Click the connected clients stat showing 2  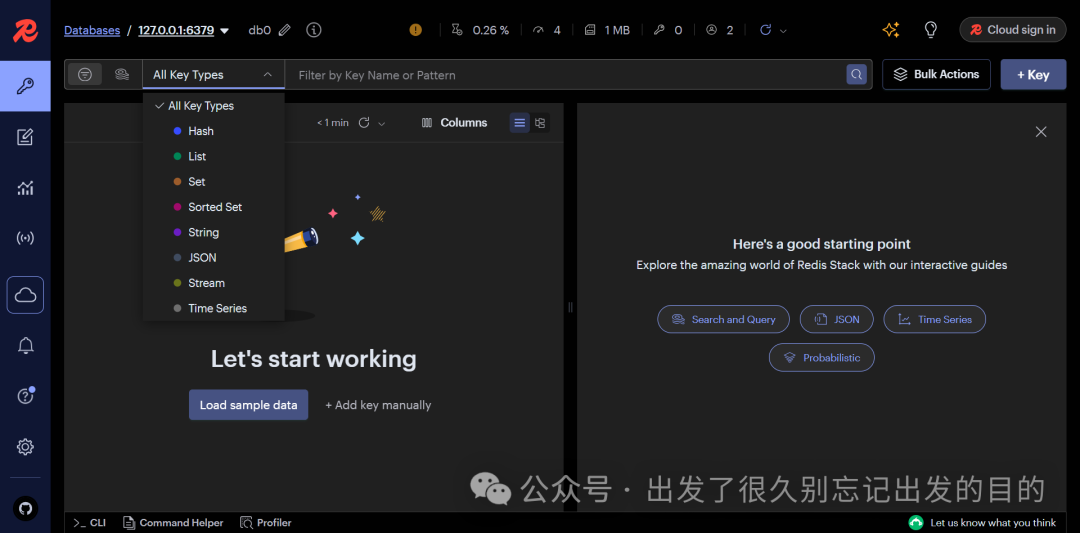tap(720, 30)
